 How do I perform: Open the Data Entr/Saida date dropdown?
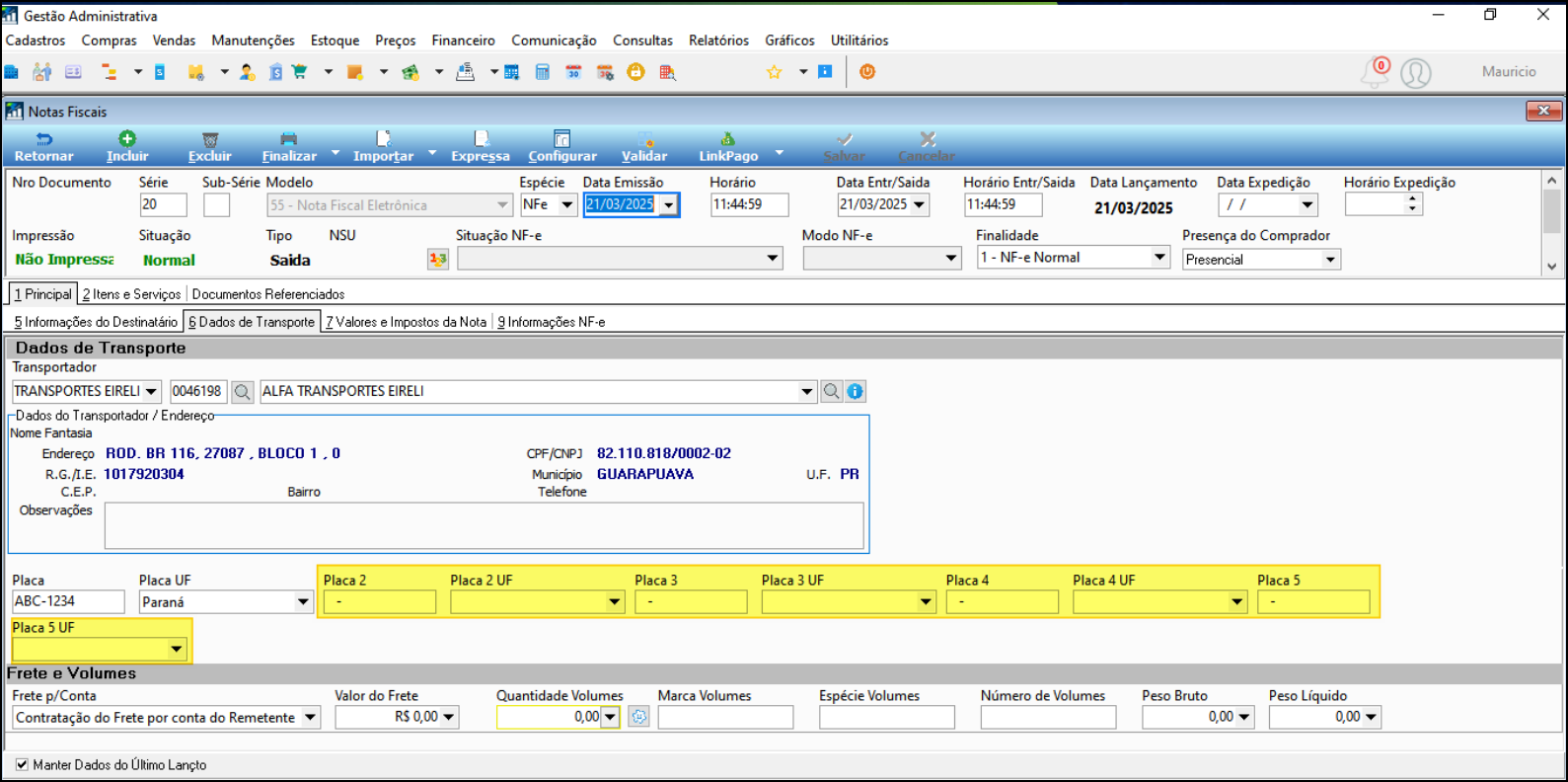click(x=920, y=204)
